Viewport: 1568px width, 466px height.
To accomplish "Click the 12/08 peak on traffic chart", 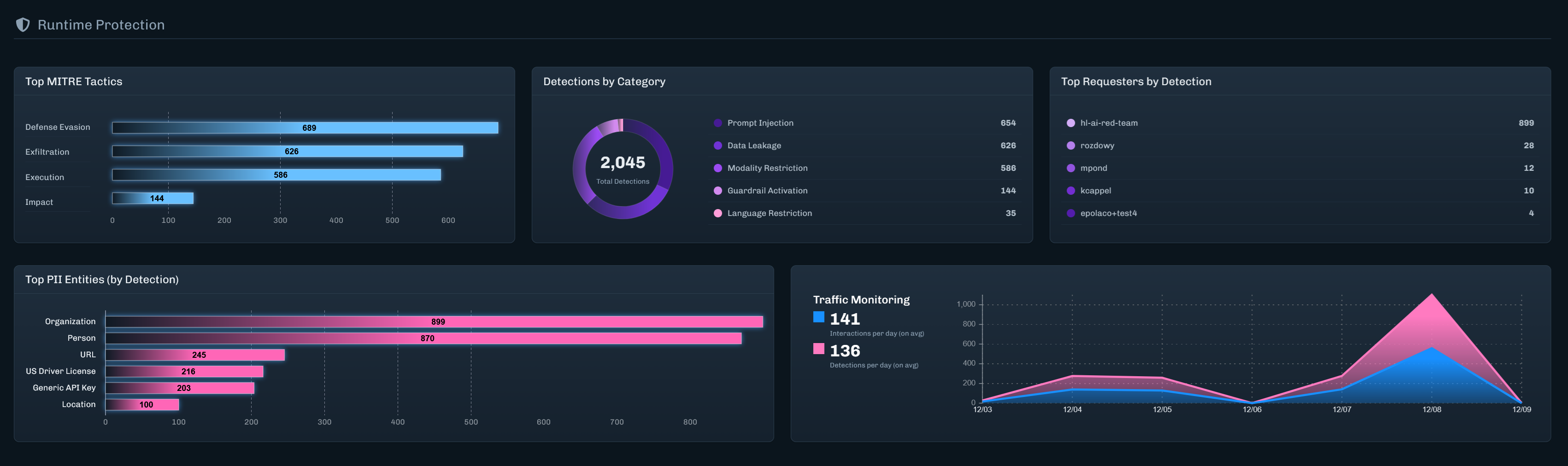I will (x=1431, y=296).
